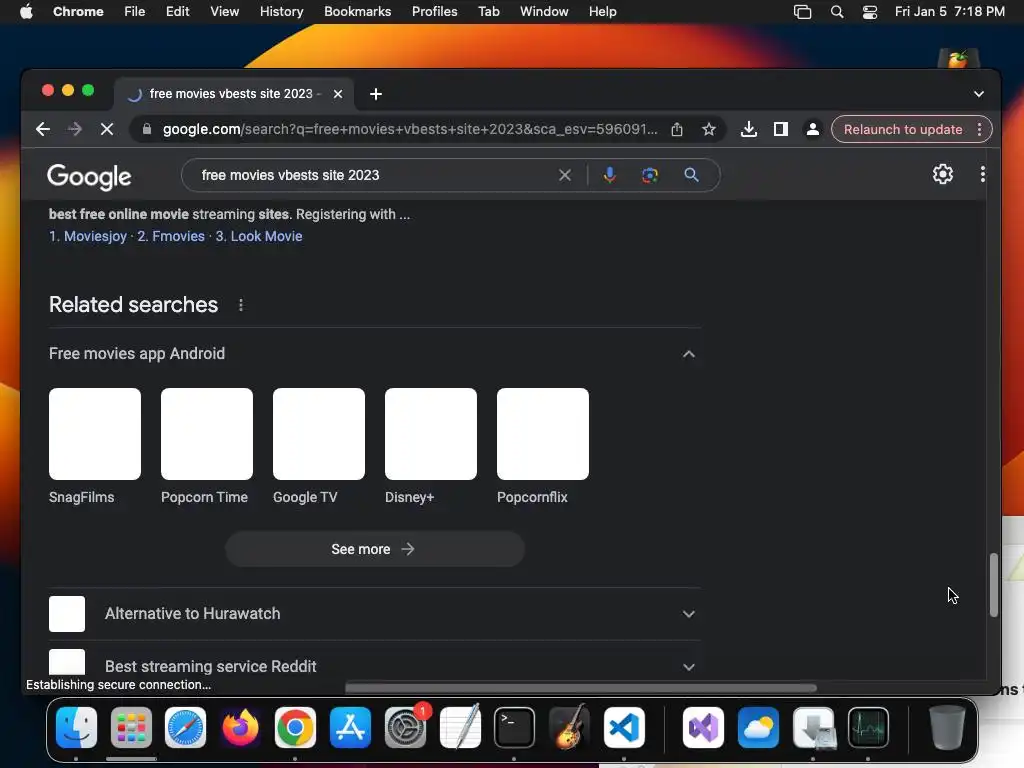Open Control Center in menu bar
Image resolution: width=1024 pixels, height=768 pixels.
(870, 12)
